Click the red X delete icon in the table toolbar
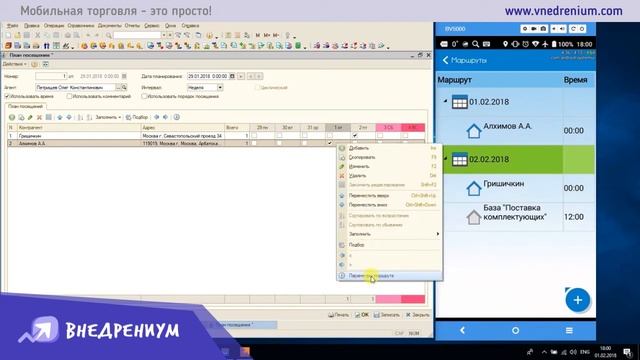Viewport: 640px width, 360px height. [39, 117]
